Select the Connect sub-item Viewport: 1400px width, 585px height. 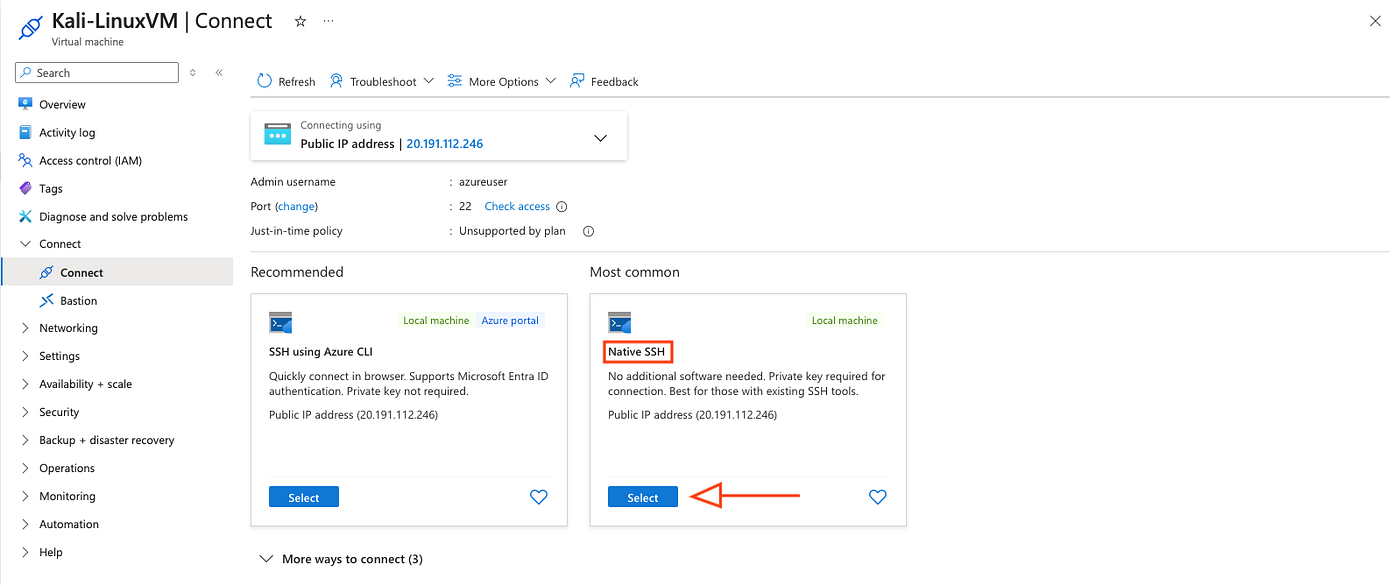117,272
